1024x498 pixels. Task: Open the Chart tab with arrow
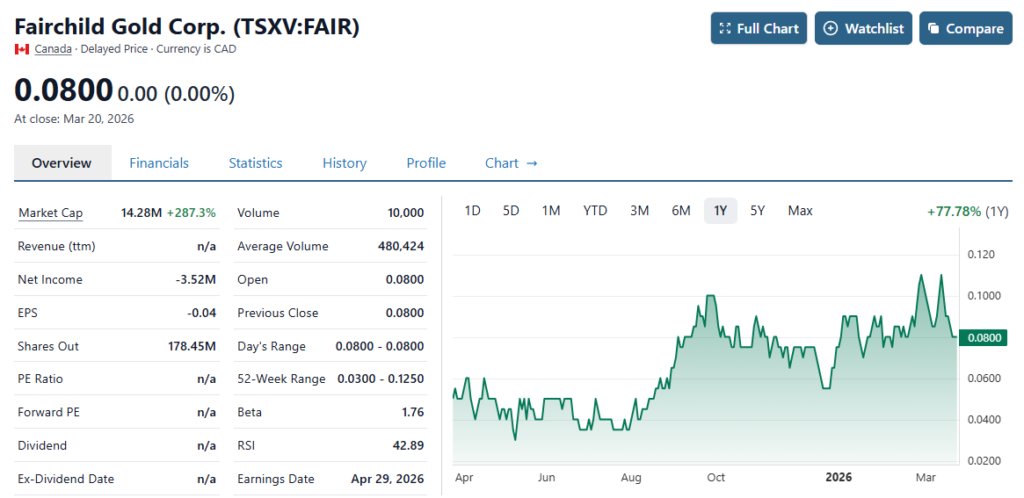pyautogui.click(x=511, y=163)
